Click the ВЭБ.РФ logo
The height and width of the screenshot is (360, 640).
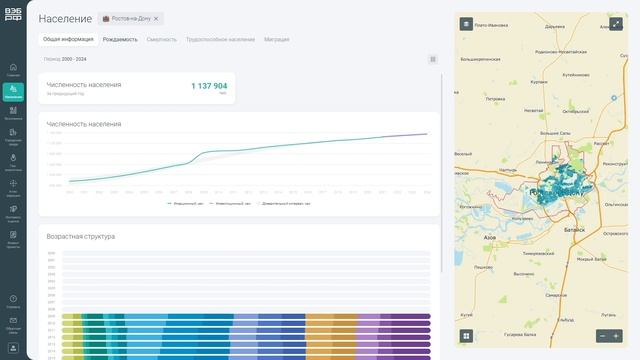[13, 14]
